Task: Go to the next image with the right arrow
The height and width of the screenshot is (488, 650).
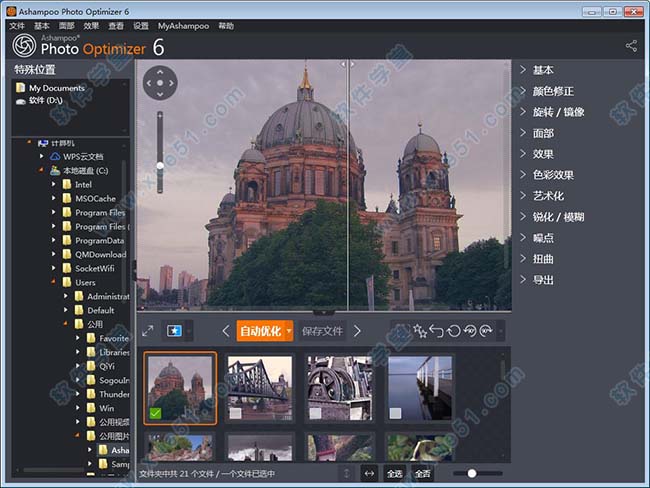Action: [357, 331]
